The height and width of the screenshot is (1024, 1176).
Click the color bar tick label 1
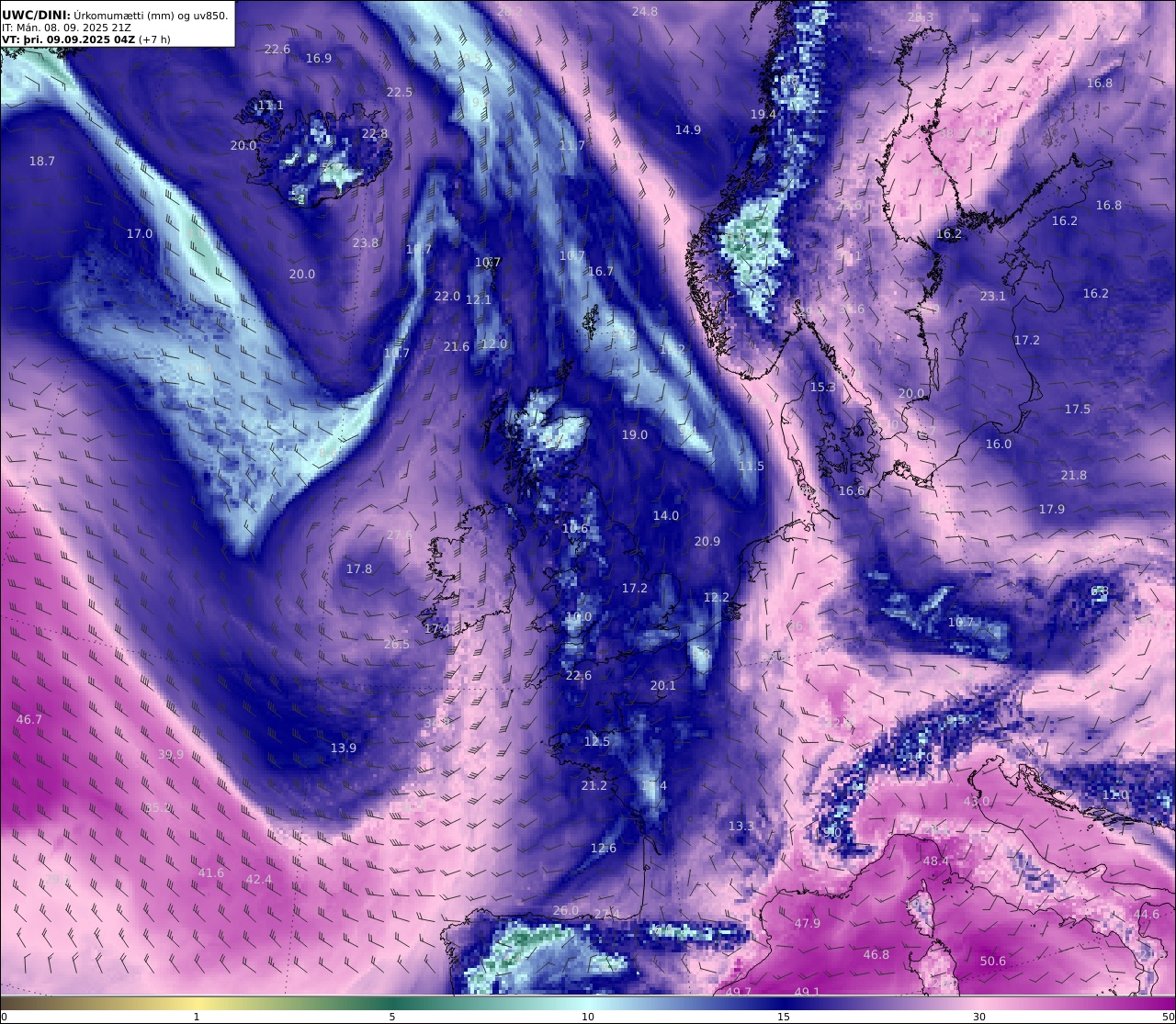pos(196,1017)
